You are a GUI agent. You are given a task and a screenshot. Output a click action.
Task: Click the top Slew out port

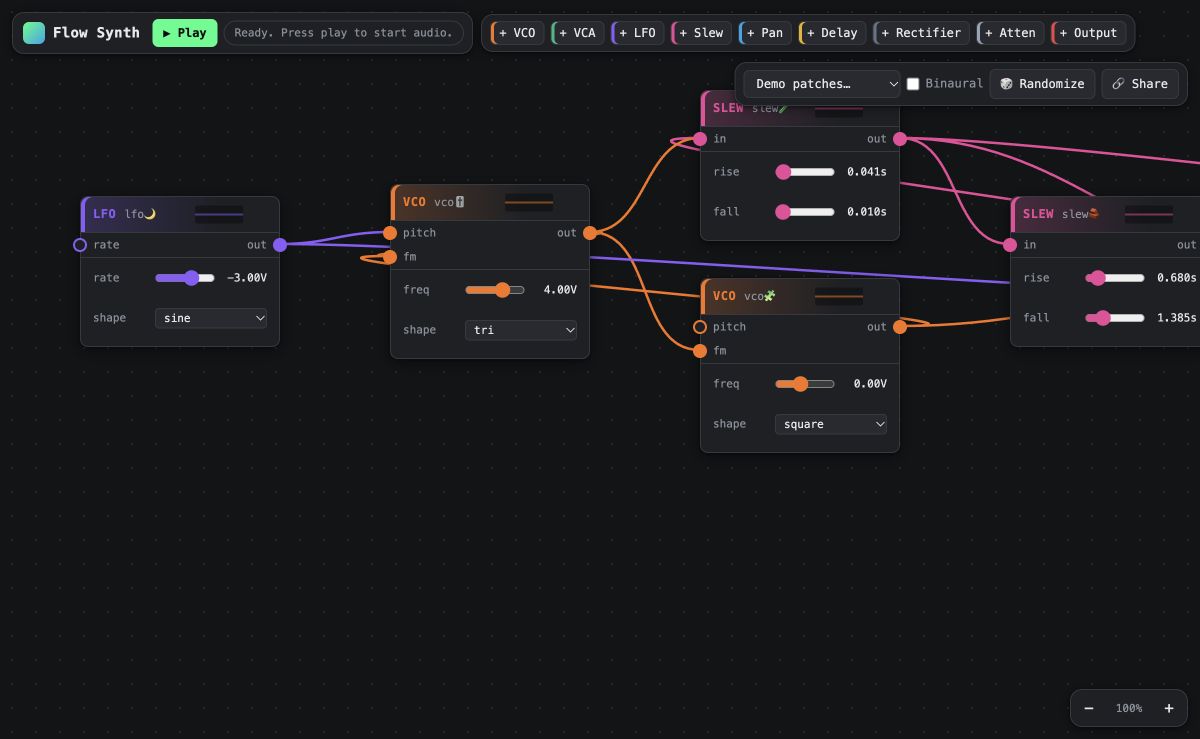click(900, 139)
